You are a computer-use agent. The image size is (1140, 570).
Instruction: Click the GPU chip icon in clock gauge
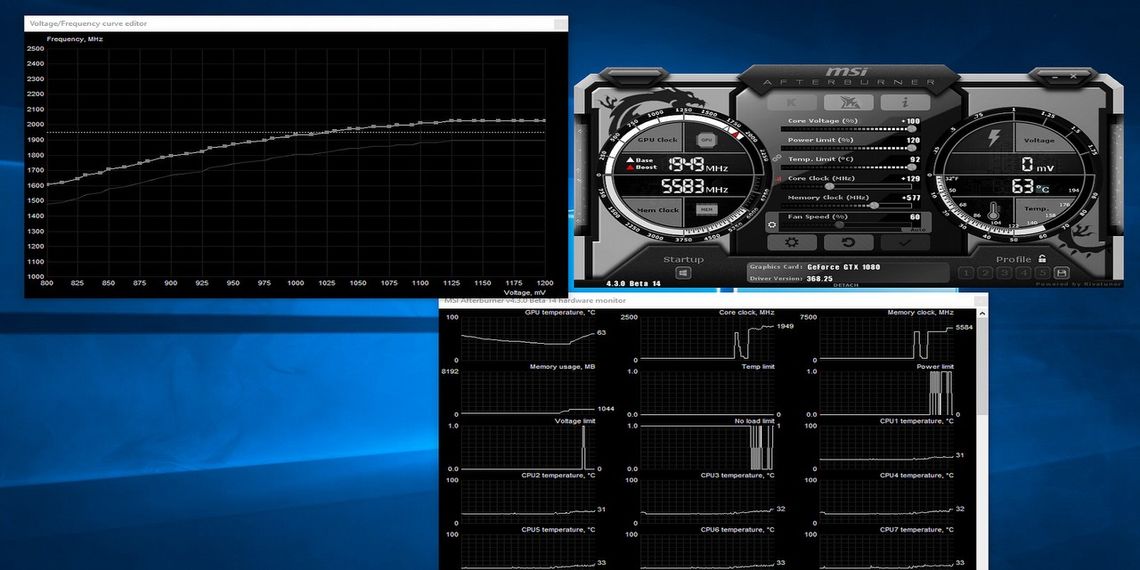coord(705,140)
